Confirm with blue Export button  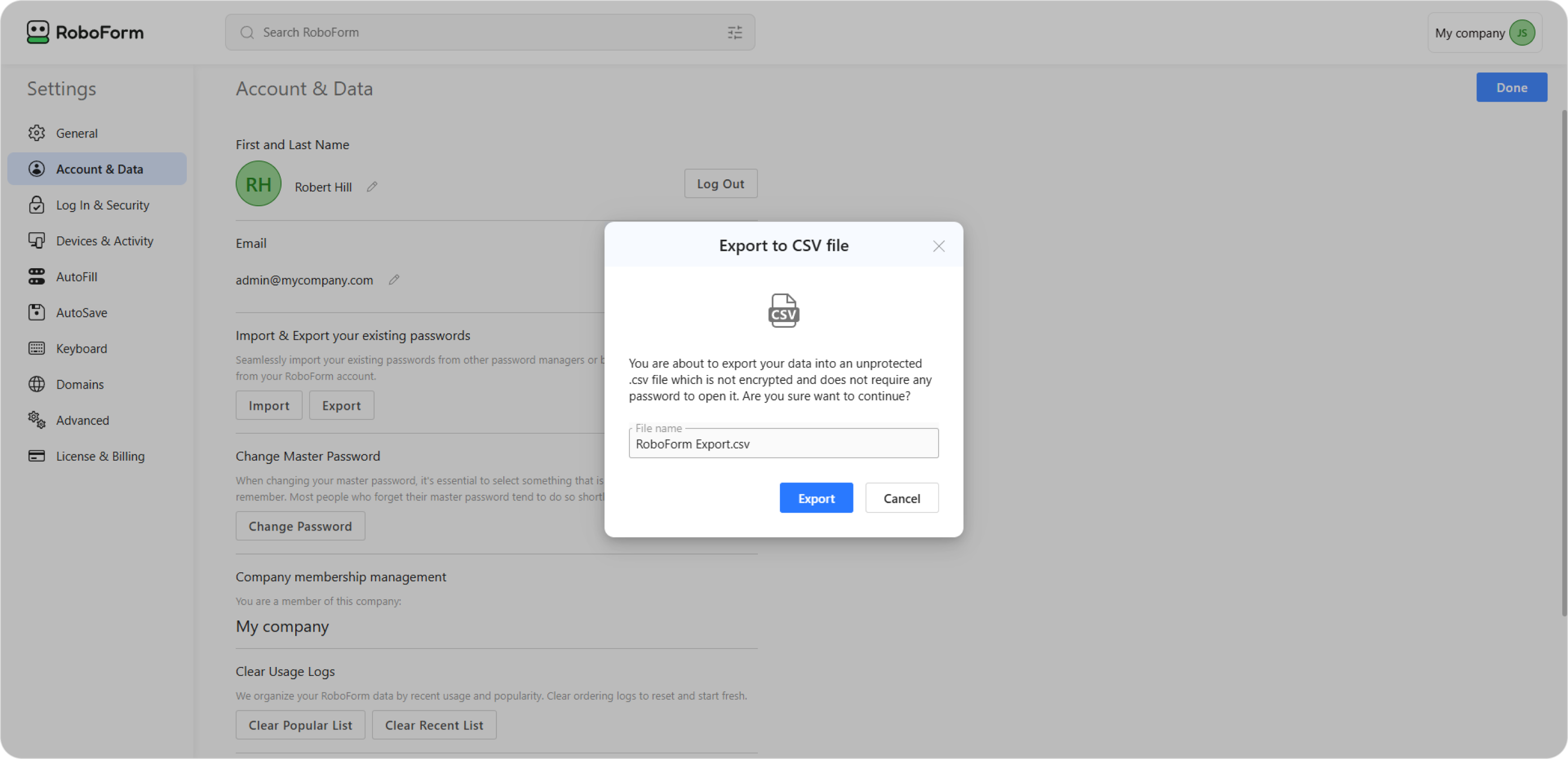coord(816,498)
